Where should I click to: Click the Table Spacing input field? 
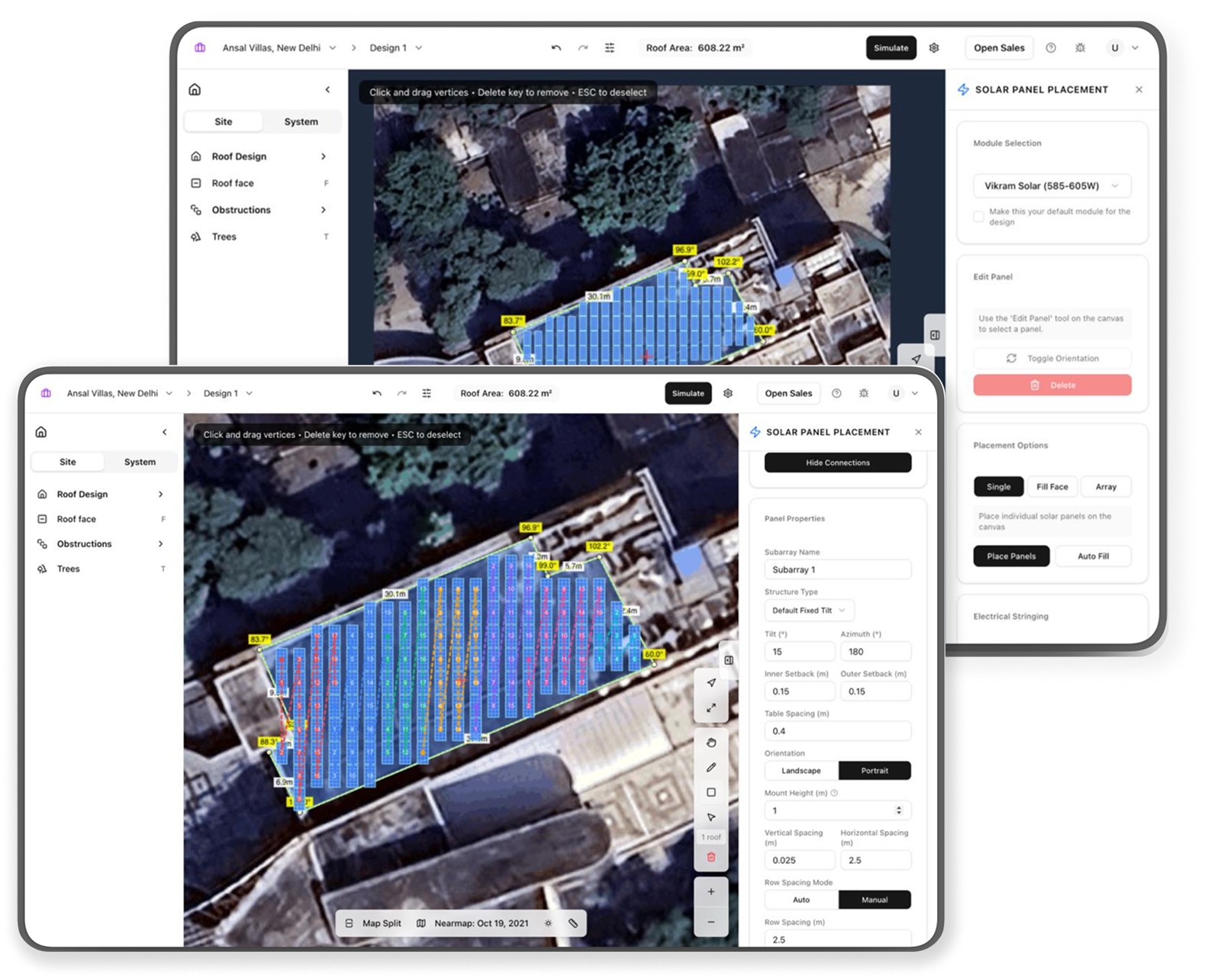click(x=838, y=731)
